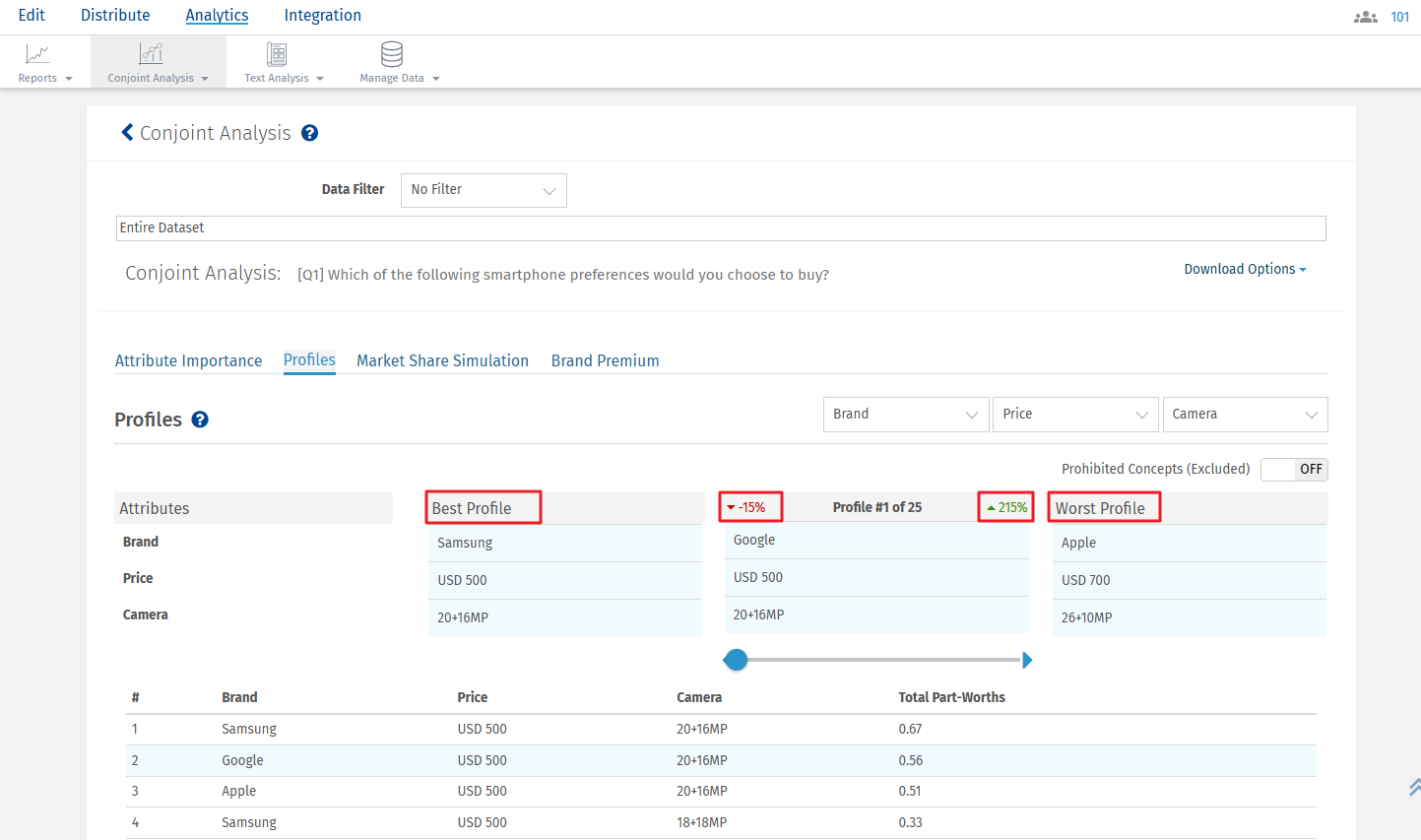The width and height of the screenshot is (1421, 840).
Task: Click the Worst Profile header
Action: point(1100,508)
